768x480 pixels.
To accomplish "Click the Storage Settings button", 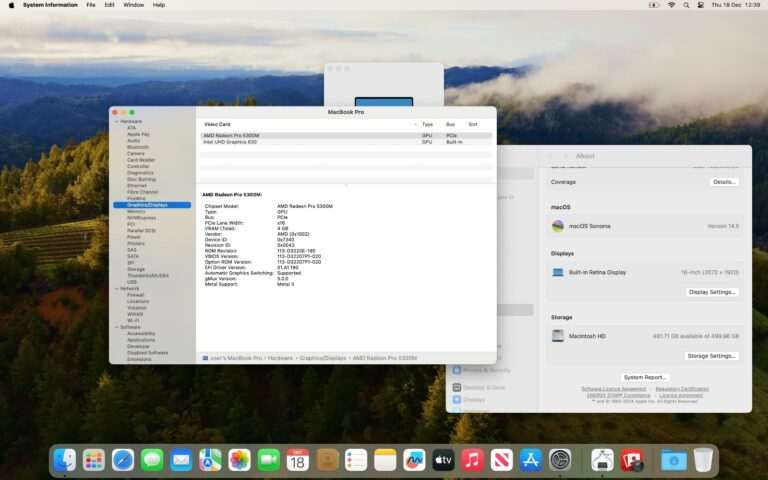I will pyautogui.click(x=711, y=356).
